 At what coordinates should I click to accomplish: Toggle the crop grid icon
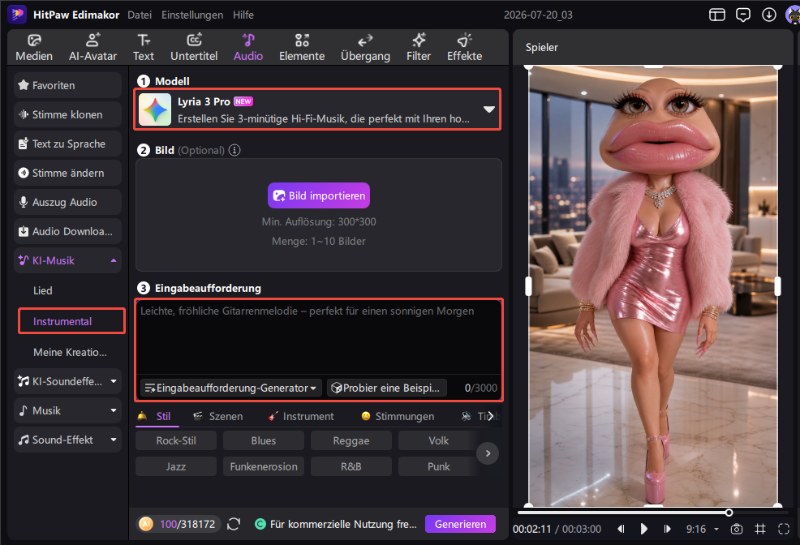point(760,529)
